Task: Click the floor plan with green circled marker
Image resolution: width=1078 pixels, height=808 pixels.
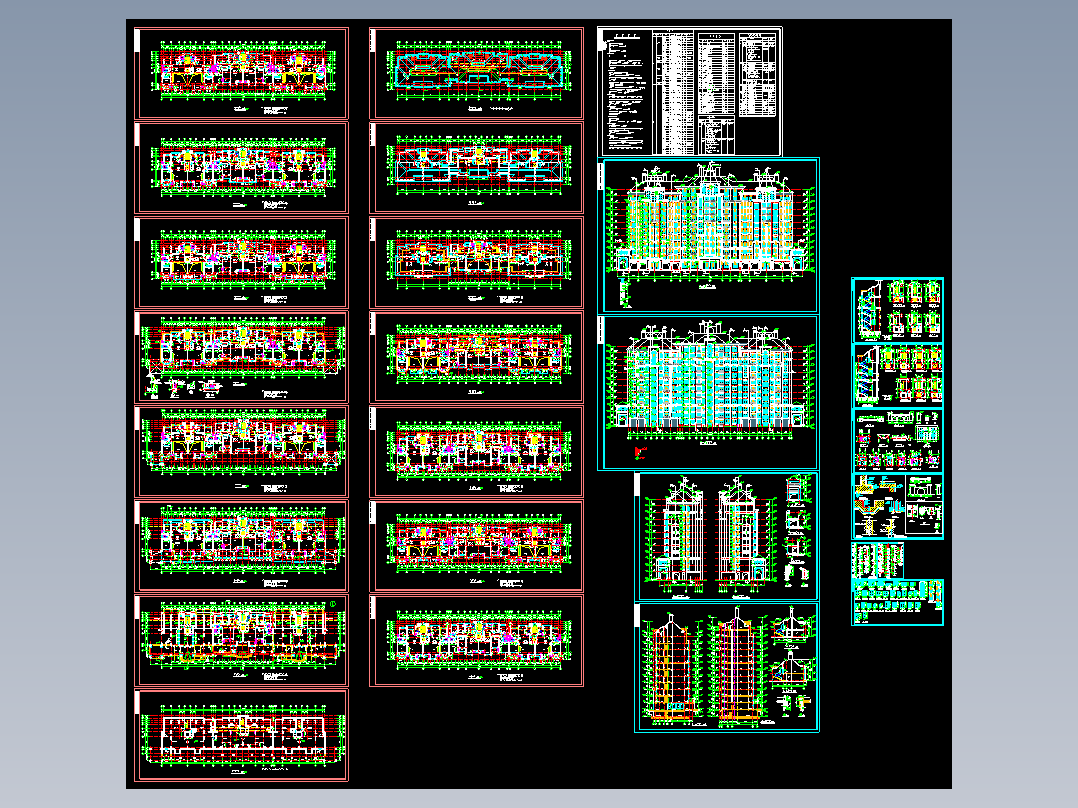Action: (241, 641)
